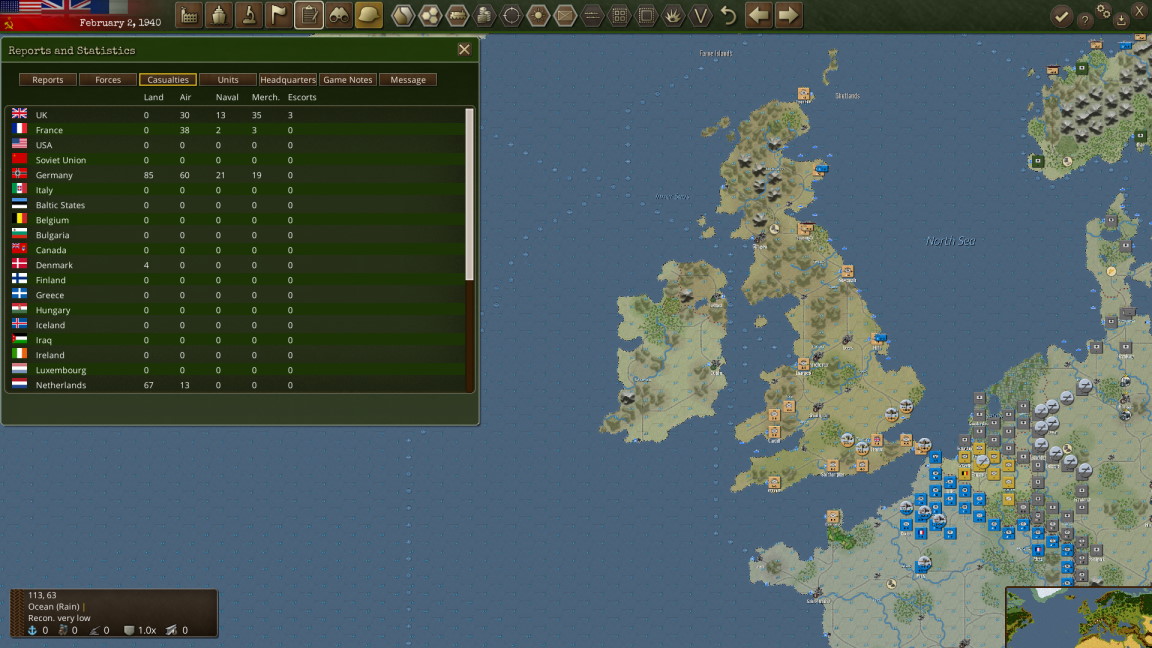Select the France casualties row
The width and height of the screenshot is (1152, 648).
coord(235,130)
